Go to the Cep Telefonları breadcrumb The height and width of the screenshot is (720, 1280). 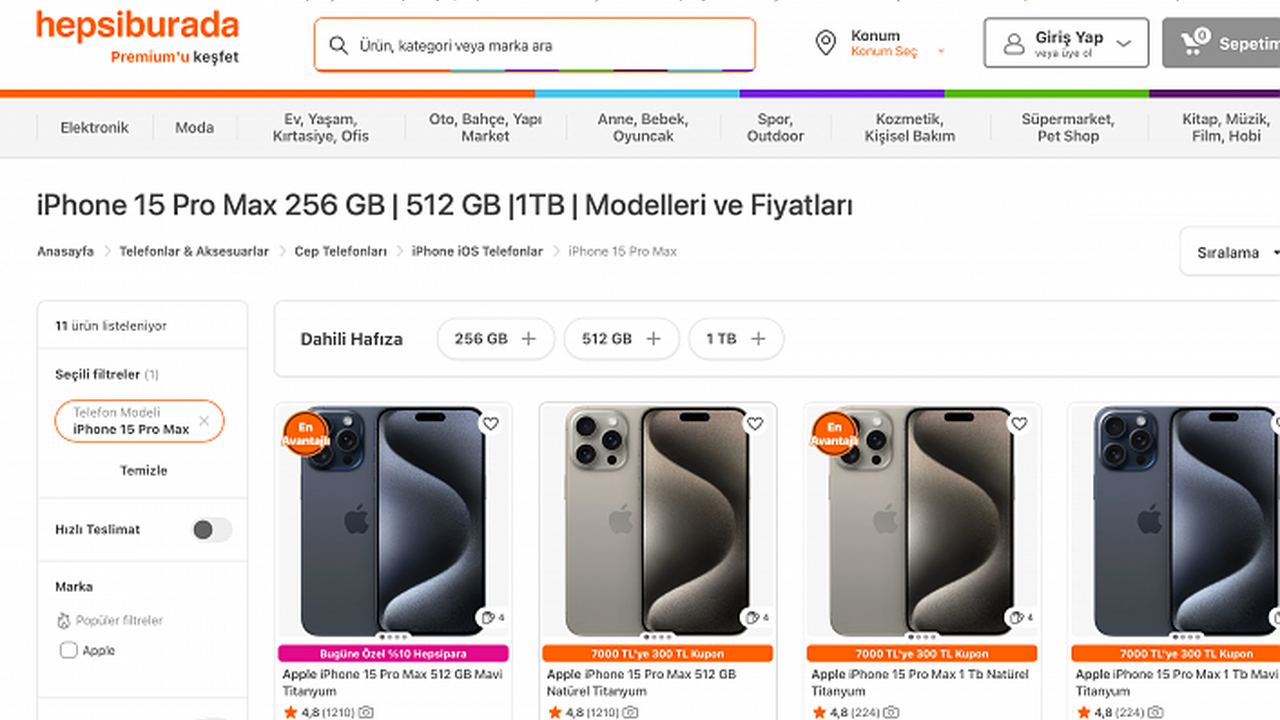pos(340,252)
